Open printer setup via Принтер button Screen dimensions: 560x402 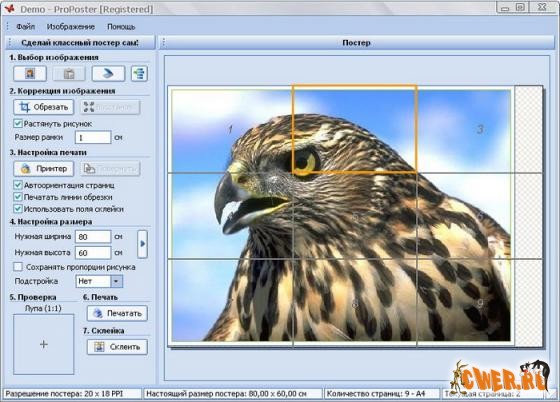[x=44, y=169]
